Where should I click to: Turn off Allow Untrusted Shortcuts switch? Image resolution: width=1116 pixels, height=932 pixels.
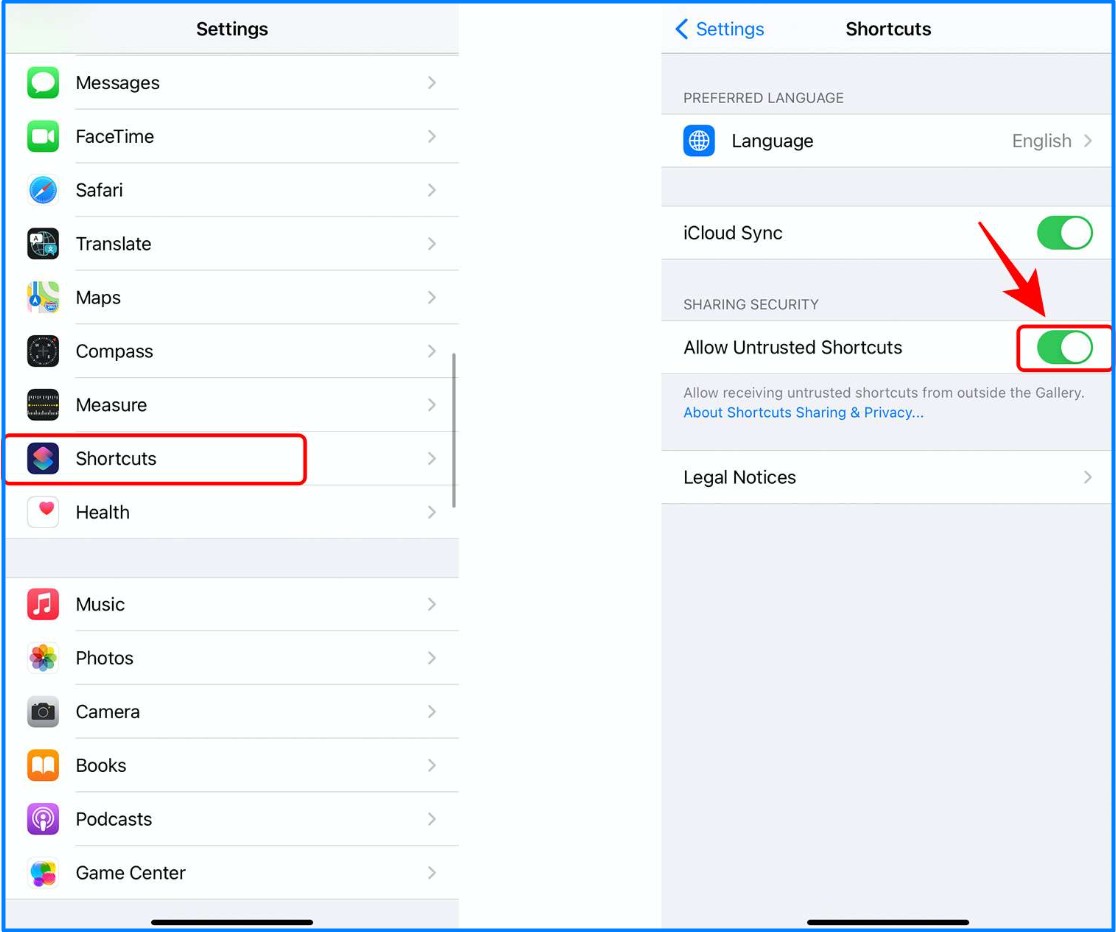click(x=1064, y=348)
